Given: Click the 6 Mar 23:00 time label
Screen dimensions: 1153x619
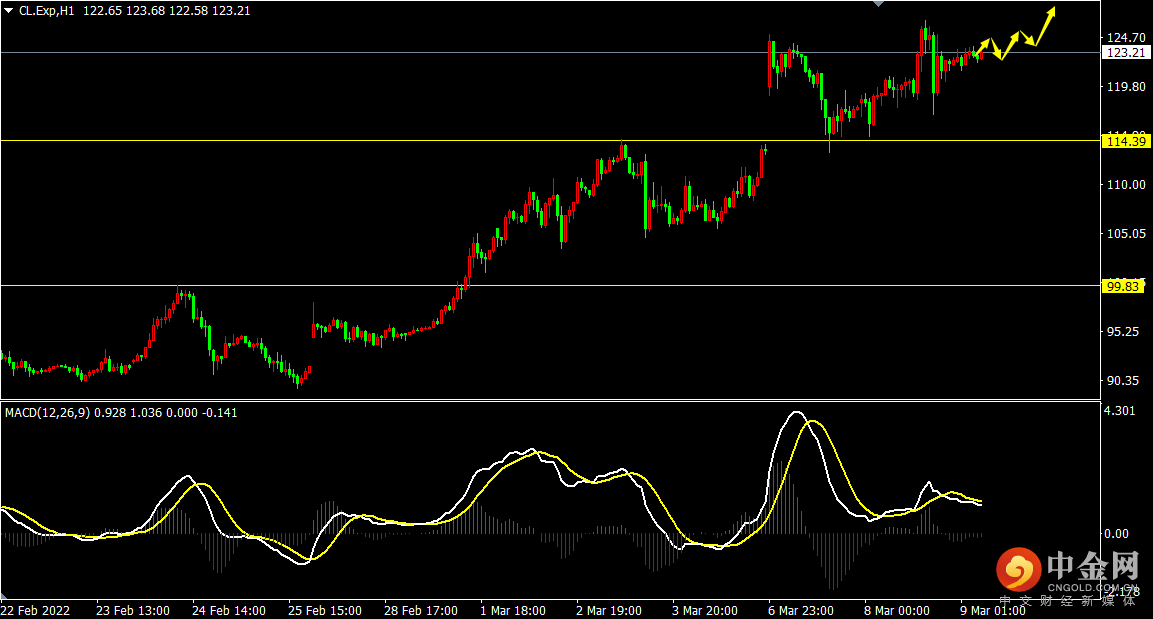Looking at the screenshot, I should [801, 611].
